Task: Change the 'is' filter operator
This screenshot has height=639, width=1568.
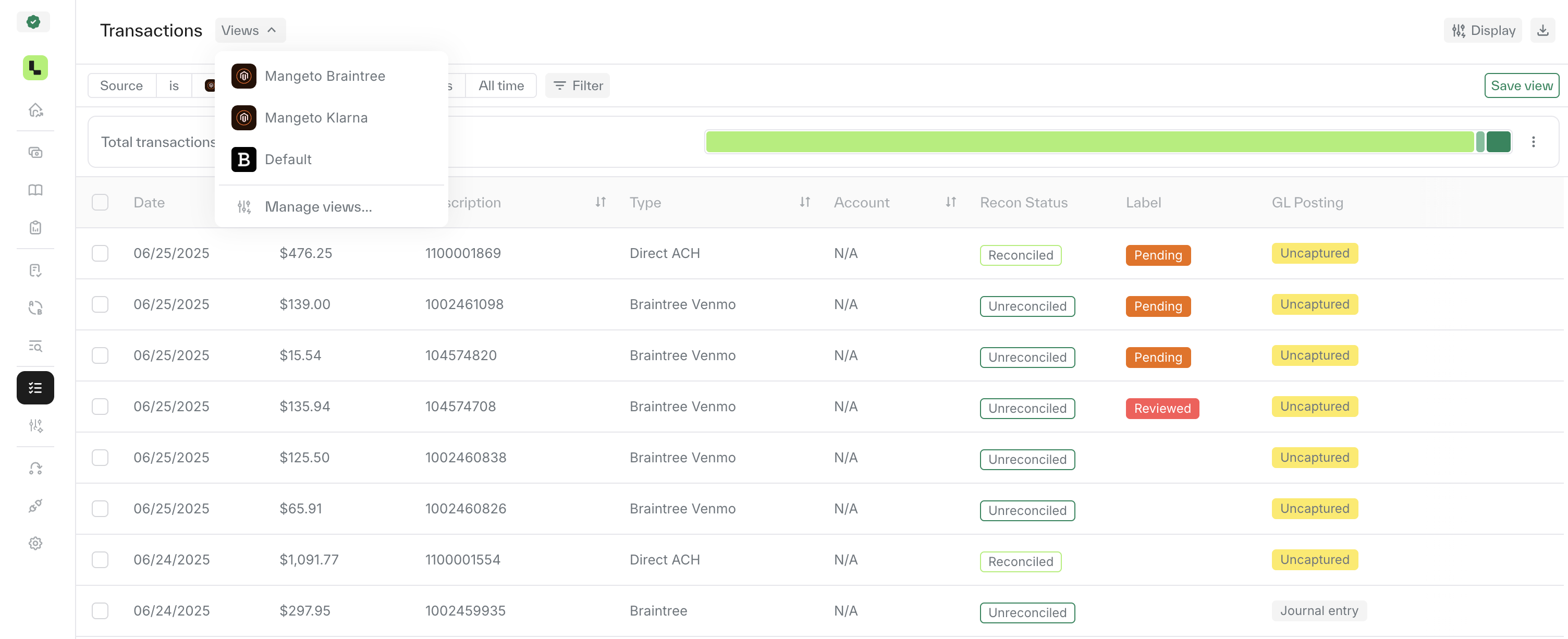Action: pos(174,86)
